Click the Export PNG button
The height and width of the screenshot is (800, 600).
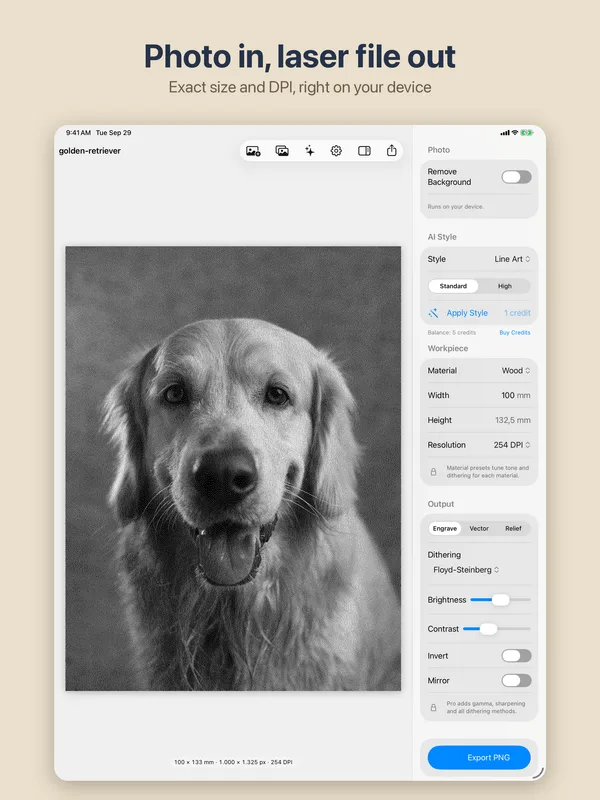click(479, 758)
